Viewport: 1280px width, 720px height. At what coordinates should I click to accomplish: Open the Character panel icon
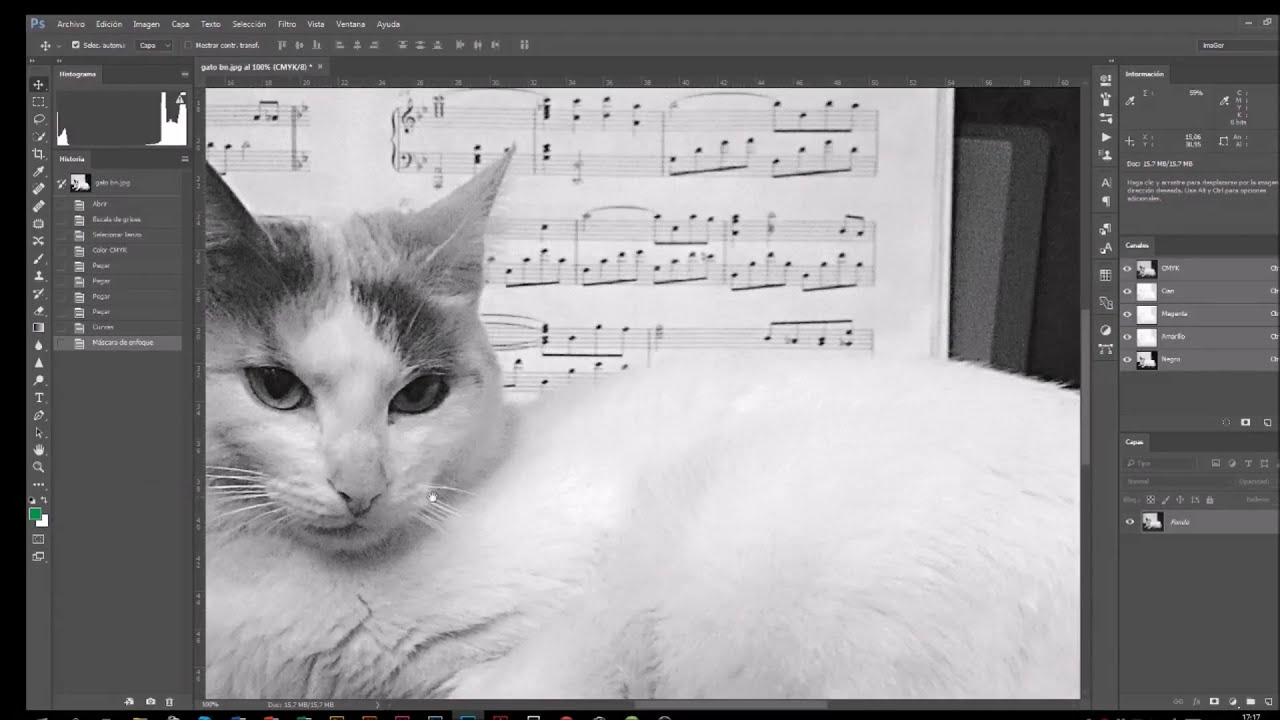click(x=1105, y=183)
